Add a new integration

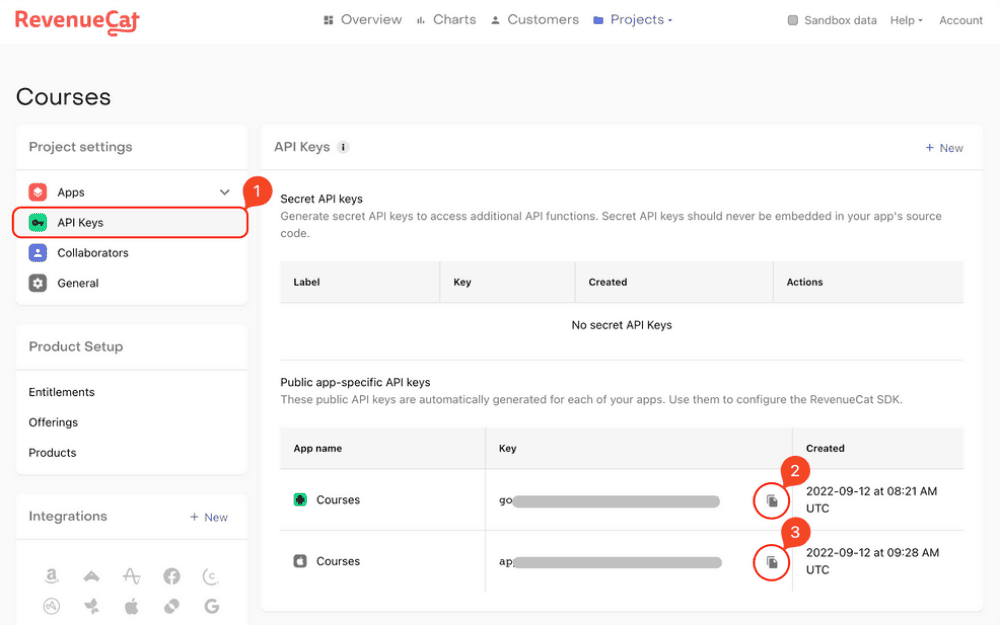[x=209, y=517]
